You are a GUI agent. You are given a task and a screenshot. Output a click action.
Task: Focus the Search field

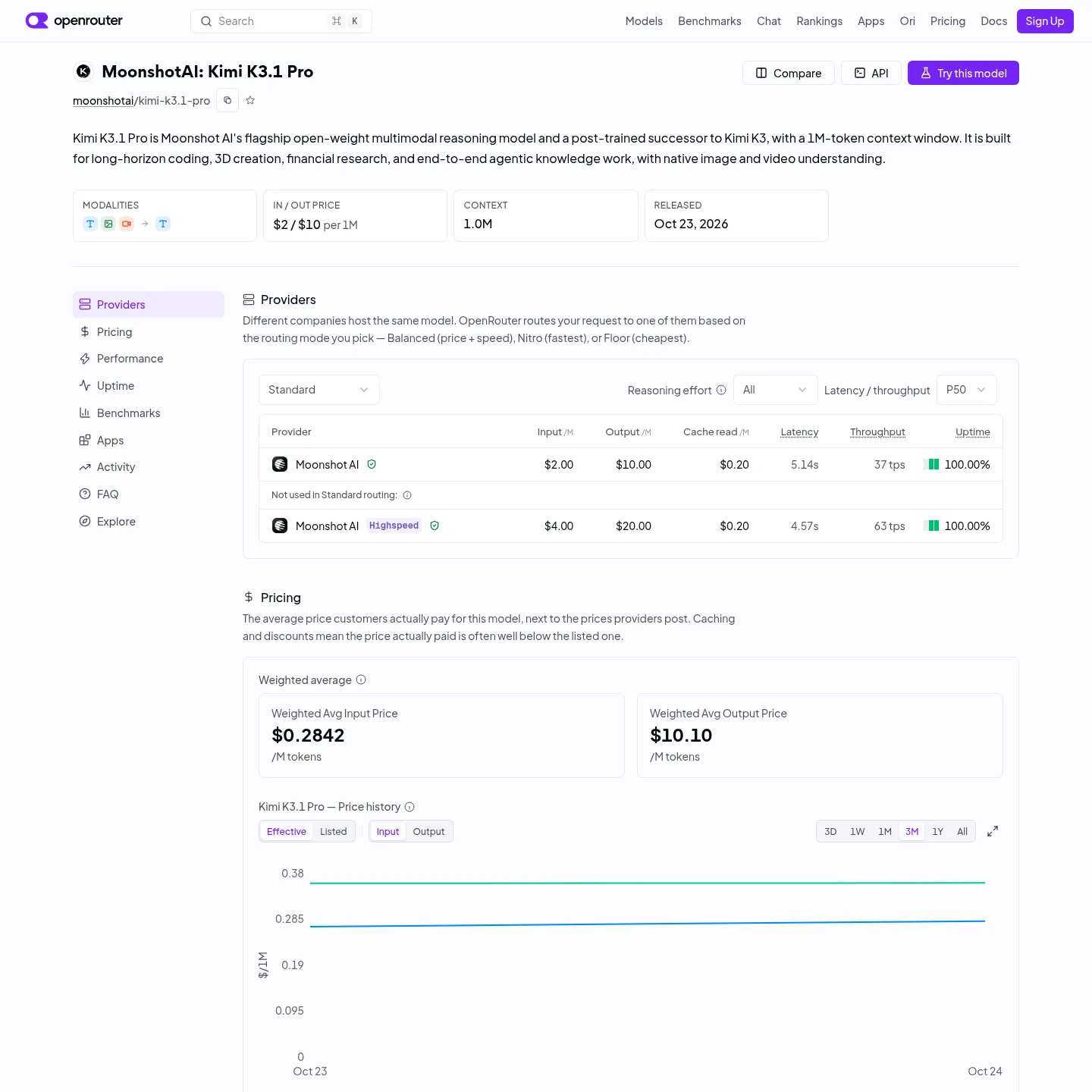[281, 21]
